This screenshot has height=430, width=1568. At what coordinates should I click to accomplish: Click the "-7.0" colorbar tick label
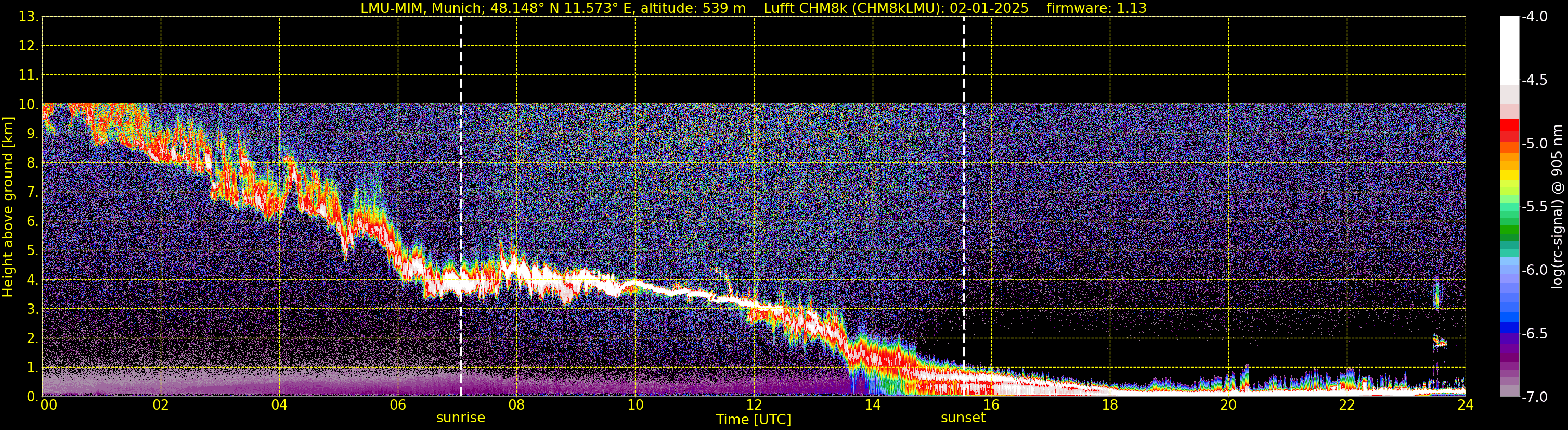(1534, 397)
